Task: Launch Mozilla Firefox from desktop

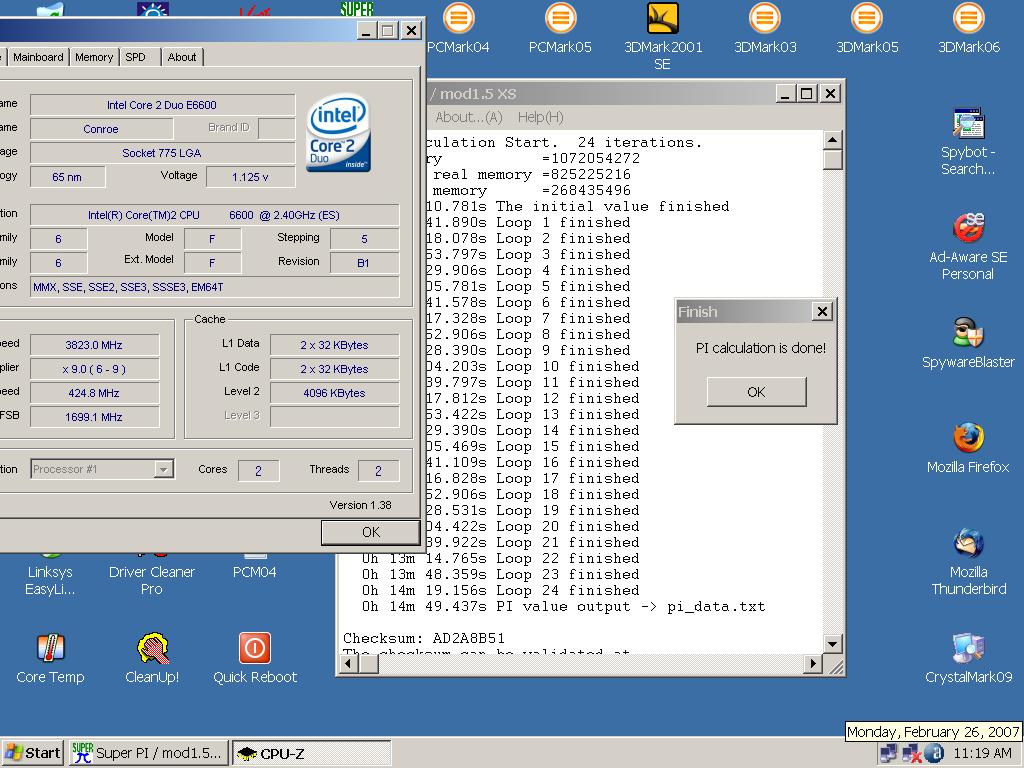Action: (968, 448)
